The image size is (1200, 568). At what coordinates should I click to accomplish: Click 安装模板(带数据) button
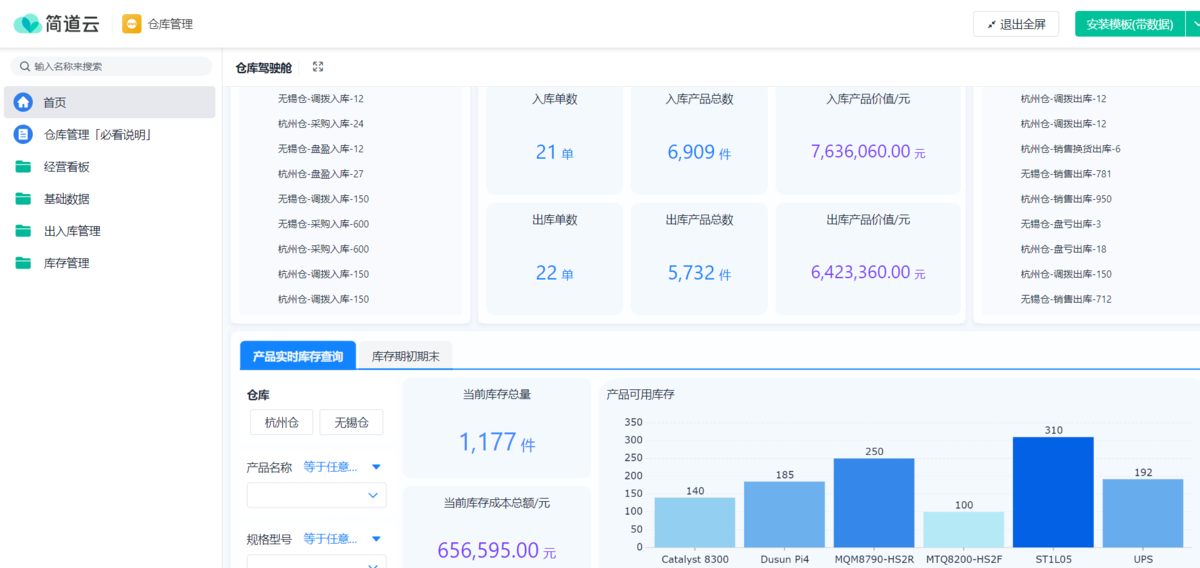[x=1129, y=24]
